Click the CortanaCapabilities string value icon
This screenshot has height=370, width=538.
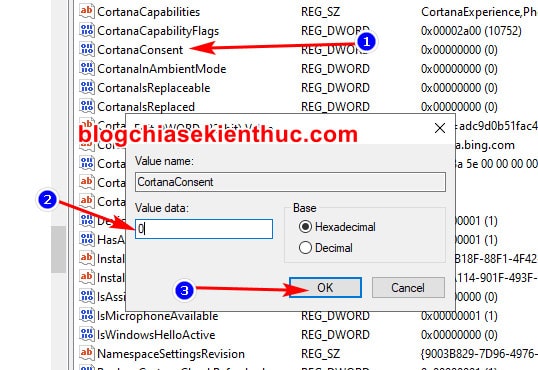click(86, 11)
